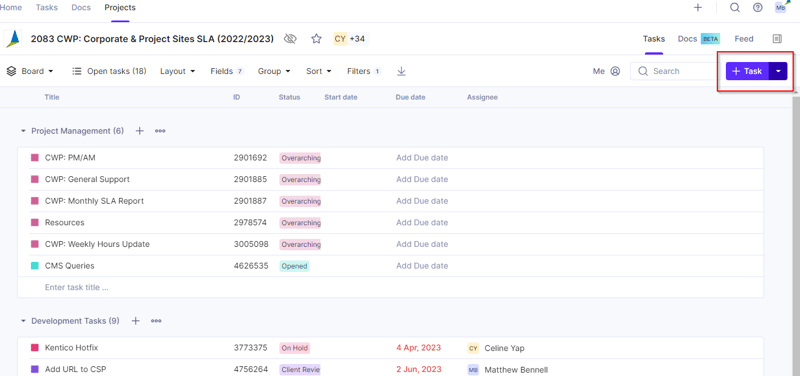Open CY +34 project members list

click(x=350, y=39)
